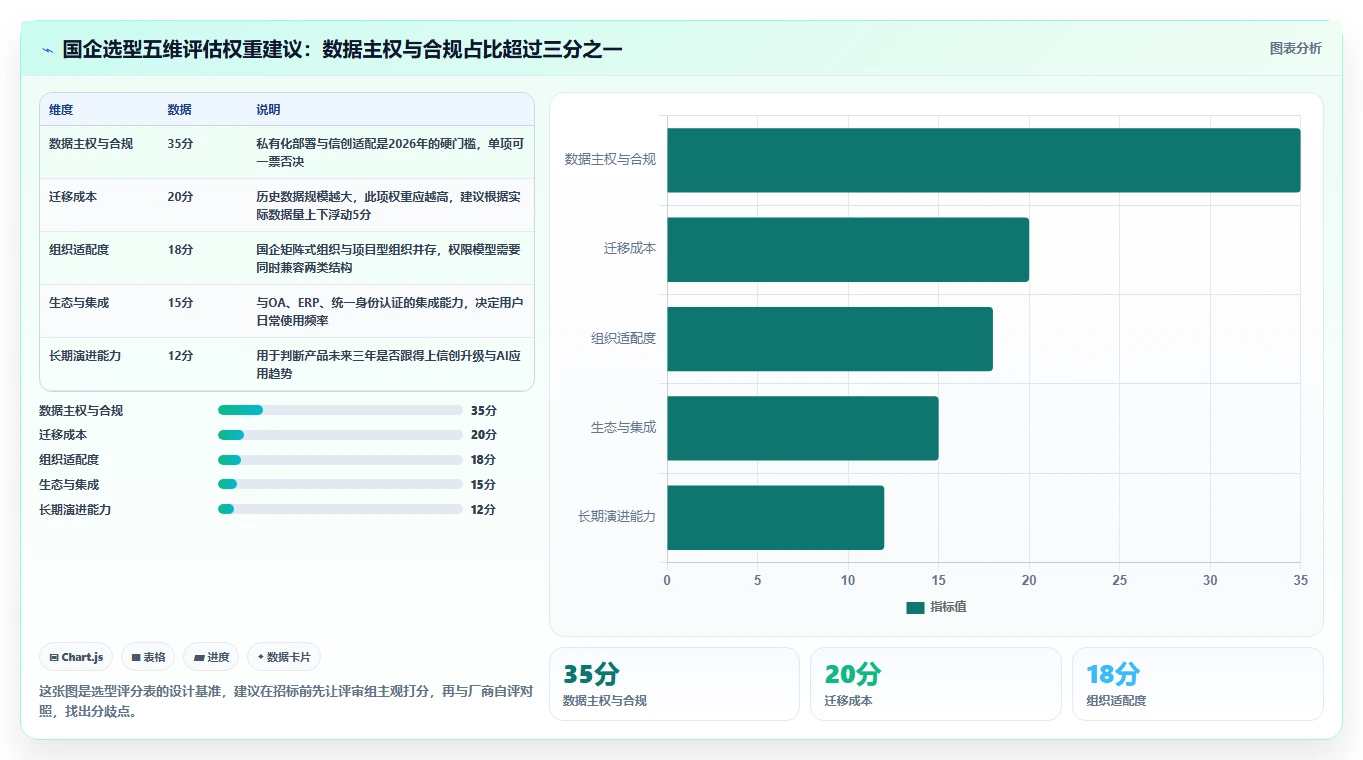Click the 12分 value in progress list

(484, 509)
